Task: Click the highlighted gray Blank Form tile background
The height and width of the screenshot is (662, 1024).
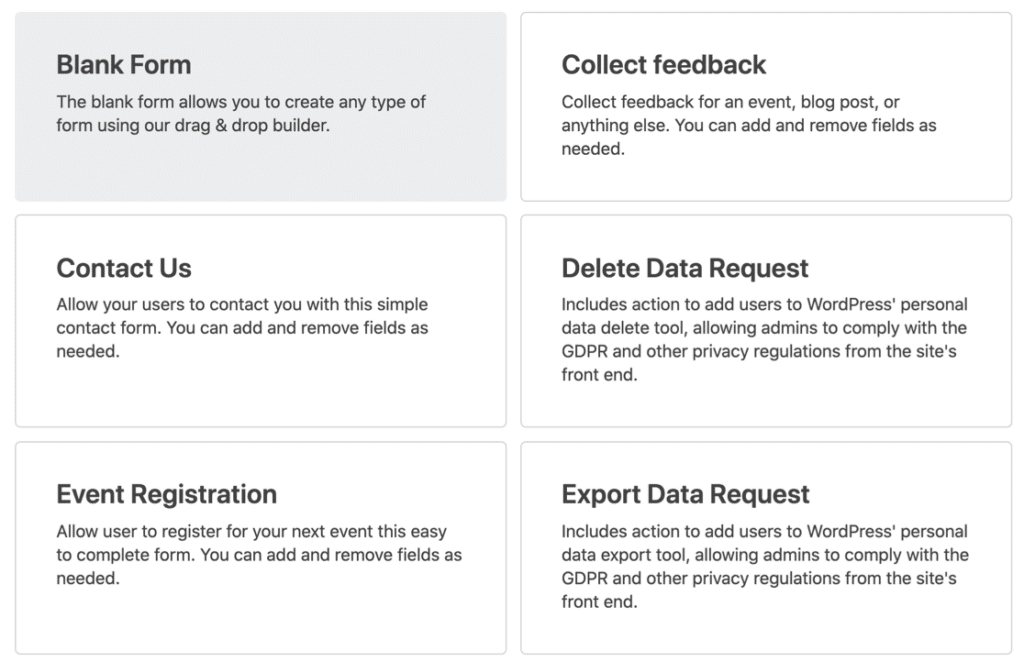Action: click(x=400, y=170)
